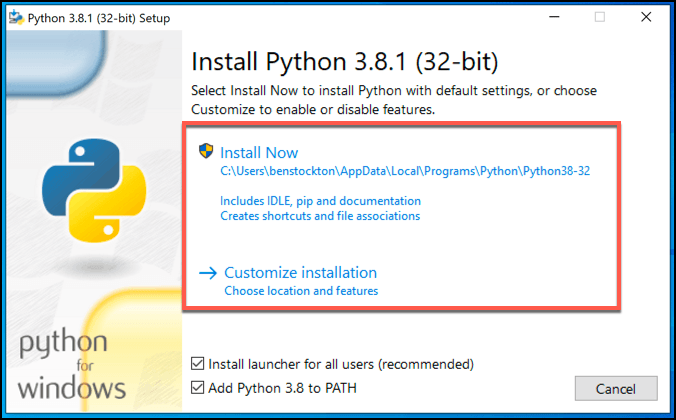Screen dimensions: 676x420
Task: Click the Python Setup icon in title bar
Action: 16,17
